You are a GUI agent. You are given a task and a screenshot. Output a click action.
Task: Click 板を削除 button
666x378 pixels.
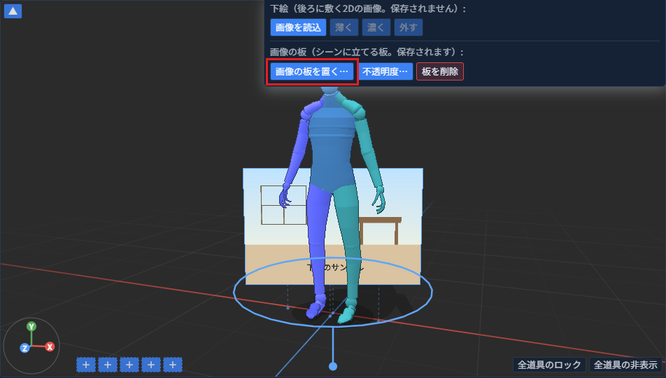(x=440, y=71)
